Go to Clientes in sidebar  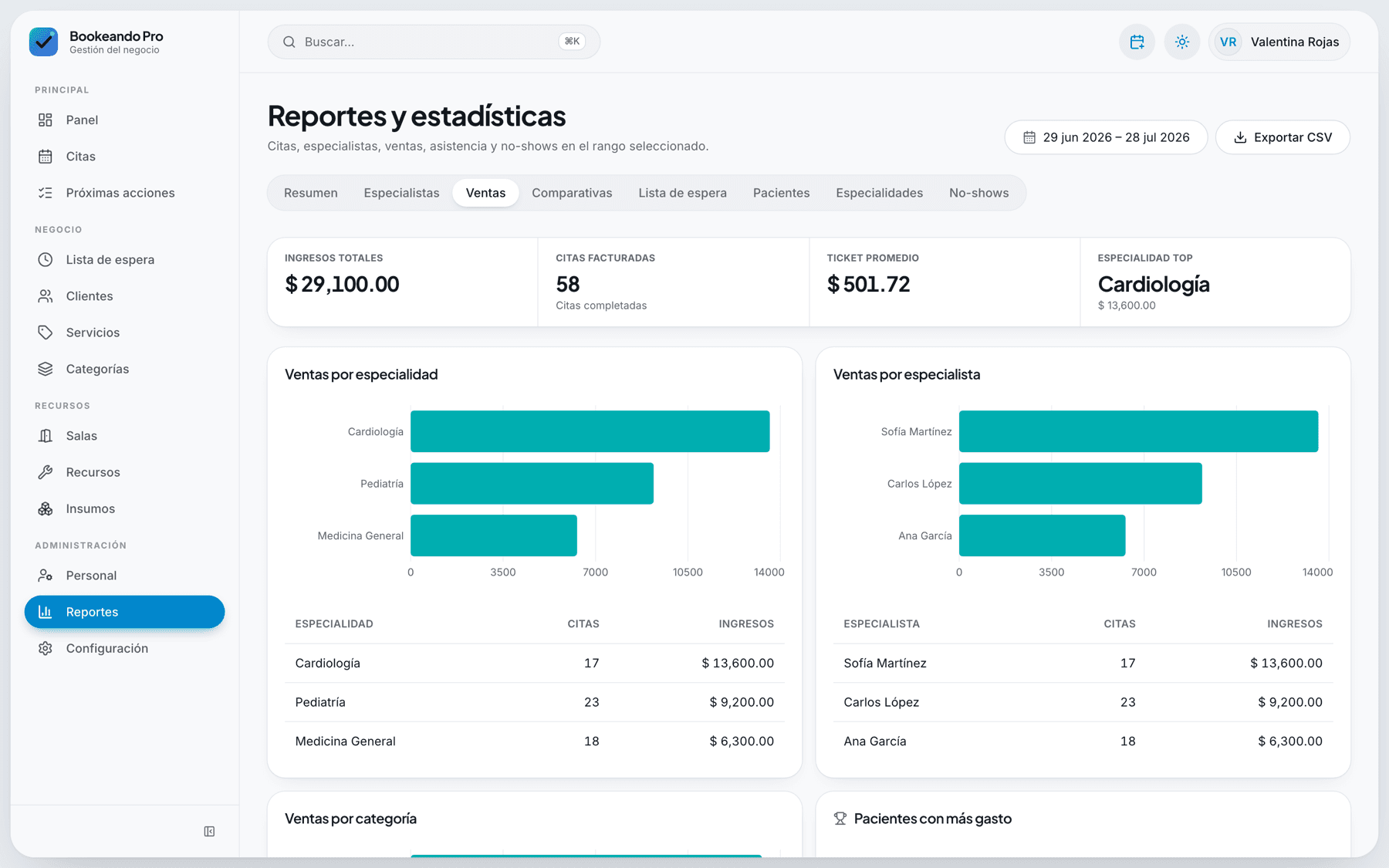click(124, 296)
